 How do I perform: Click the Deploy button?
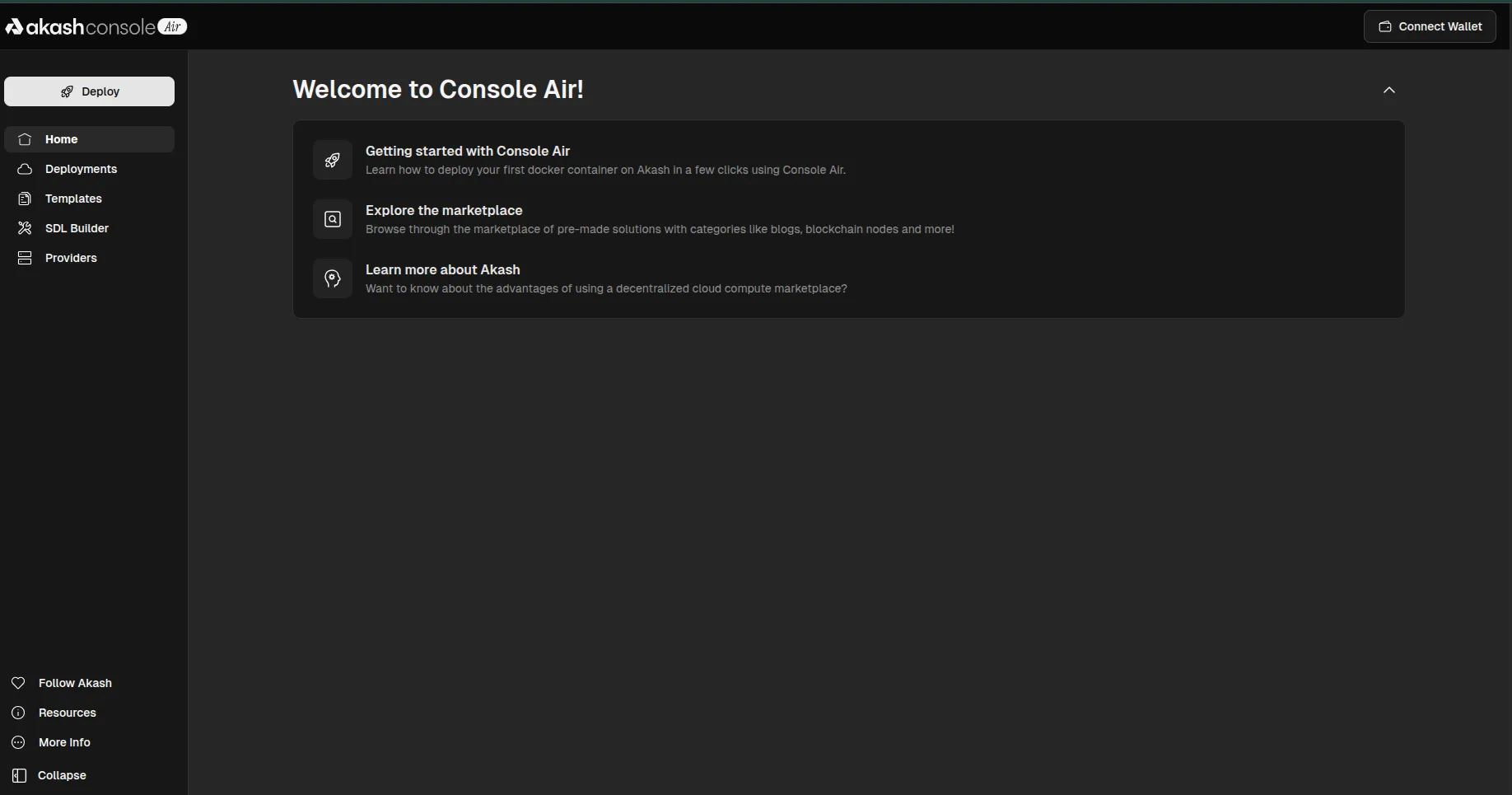(x=89, y=91)
